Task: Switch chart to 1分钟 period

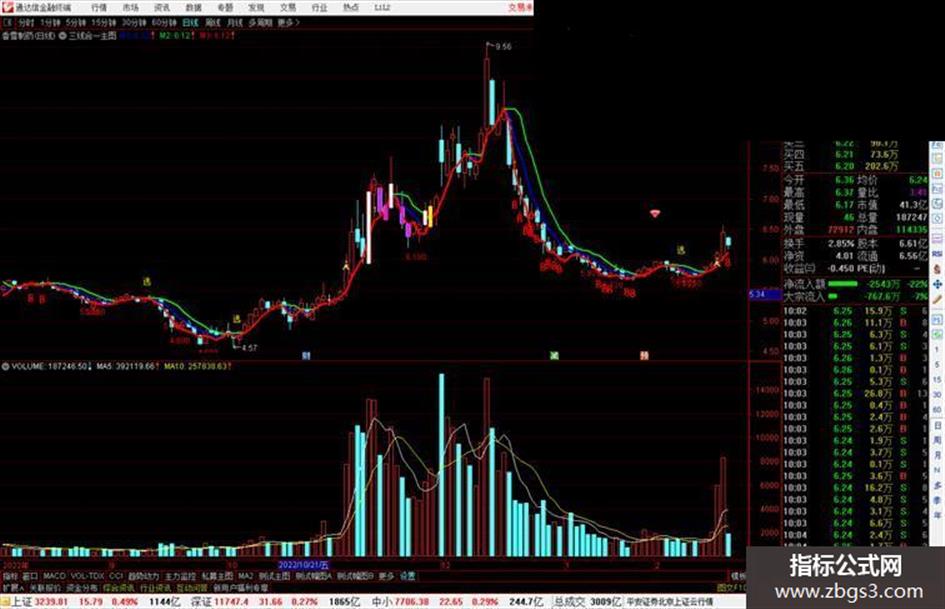Action: click(50, 23)
